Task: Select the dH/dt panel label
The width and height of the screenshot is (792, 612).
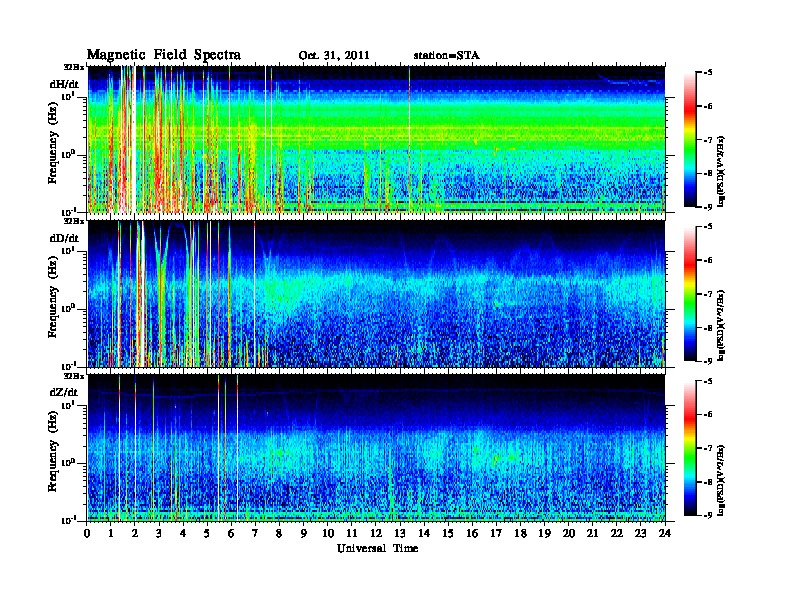Action: click(x=64, y=84)
